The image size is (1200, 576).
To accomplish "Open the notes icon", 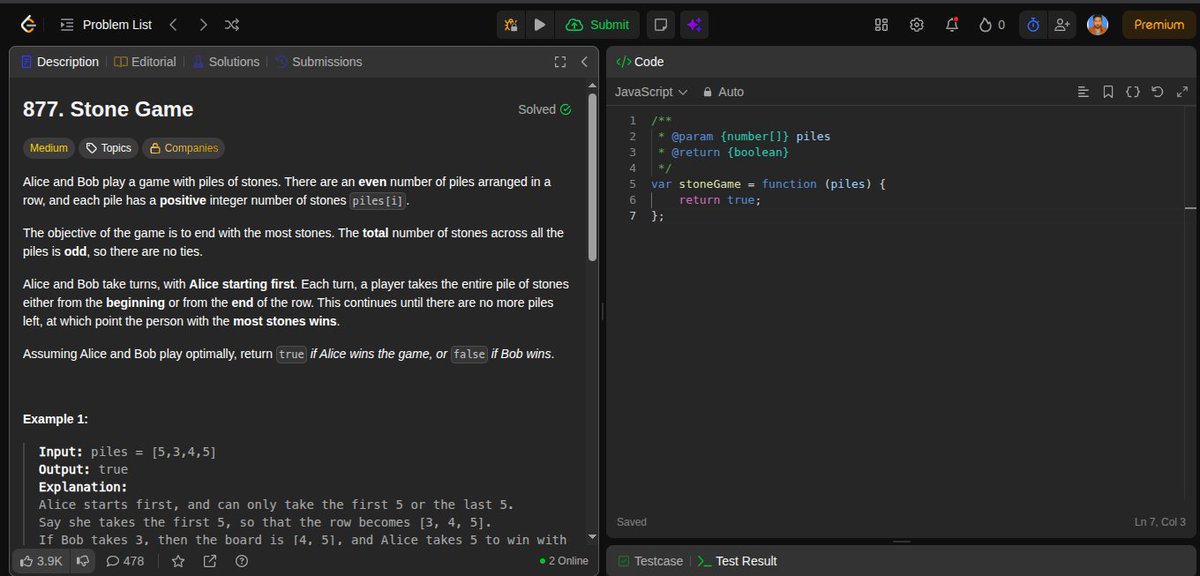I will [x=660, y=24].
